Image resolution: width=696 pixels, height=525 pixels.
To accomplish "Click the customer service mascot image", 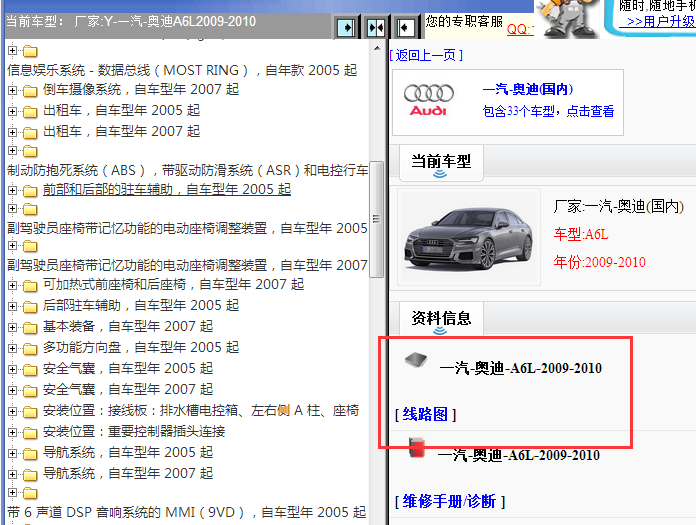I will (567, 19).
